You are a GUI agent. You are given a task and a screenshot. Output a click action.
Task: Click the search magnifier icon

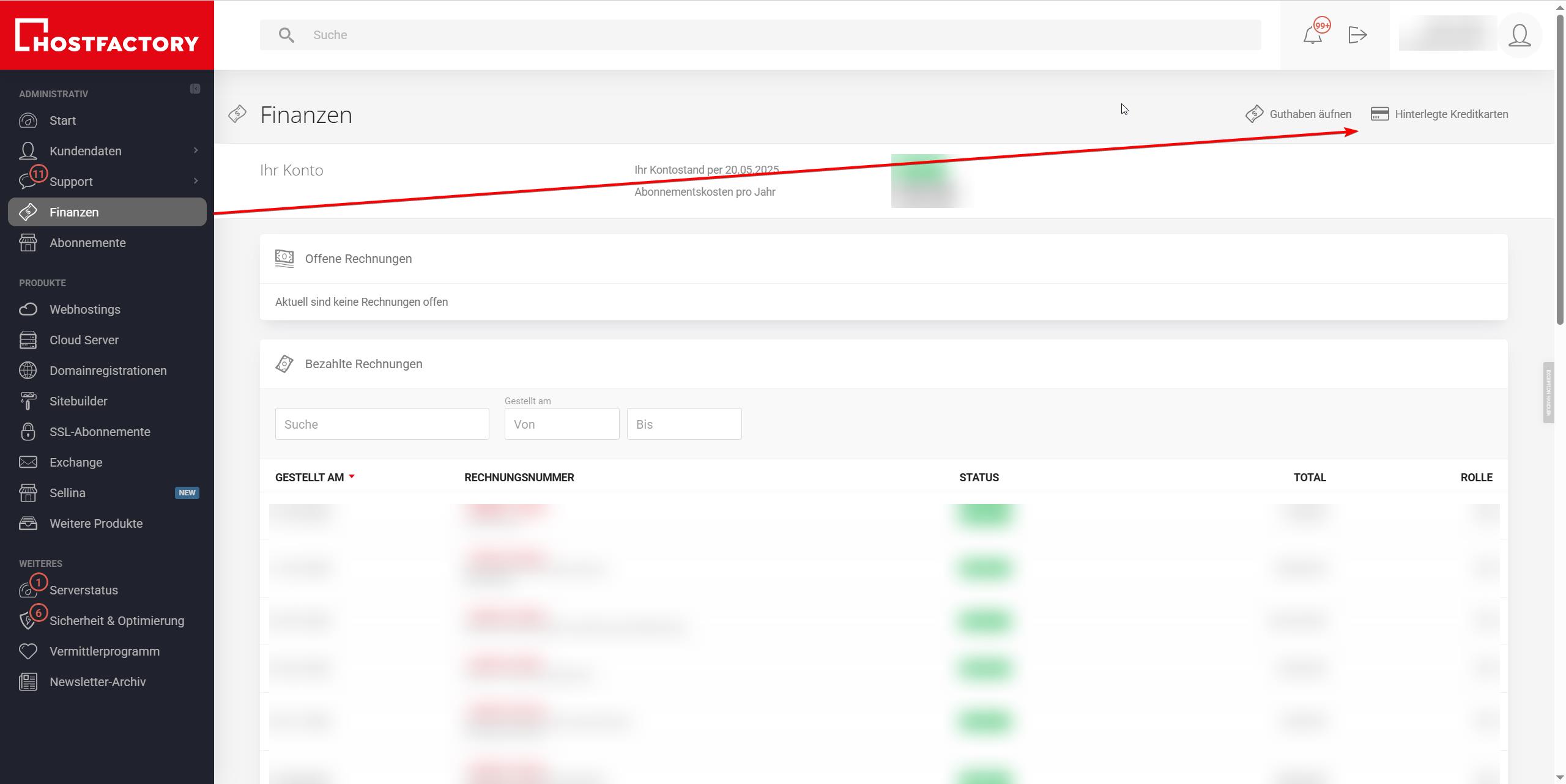click(x=286, y=35)
